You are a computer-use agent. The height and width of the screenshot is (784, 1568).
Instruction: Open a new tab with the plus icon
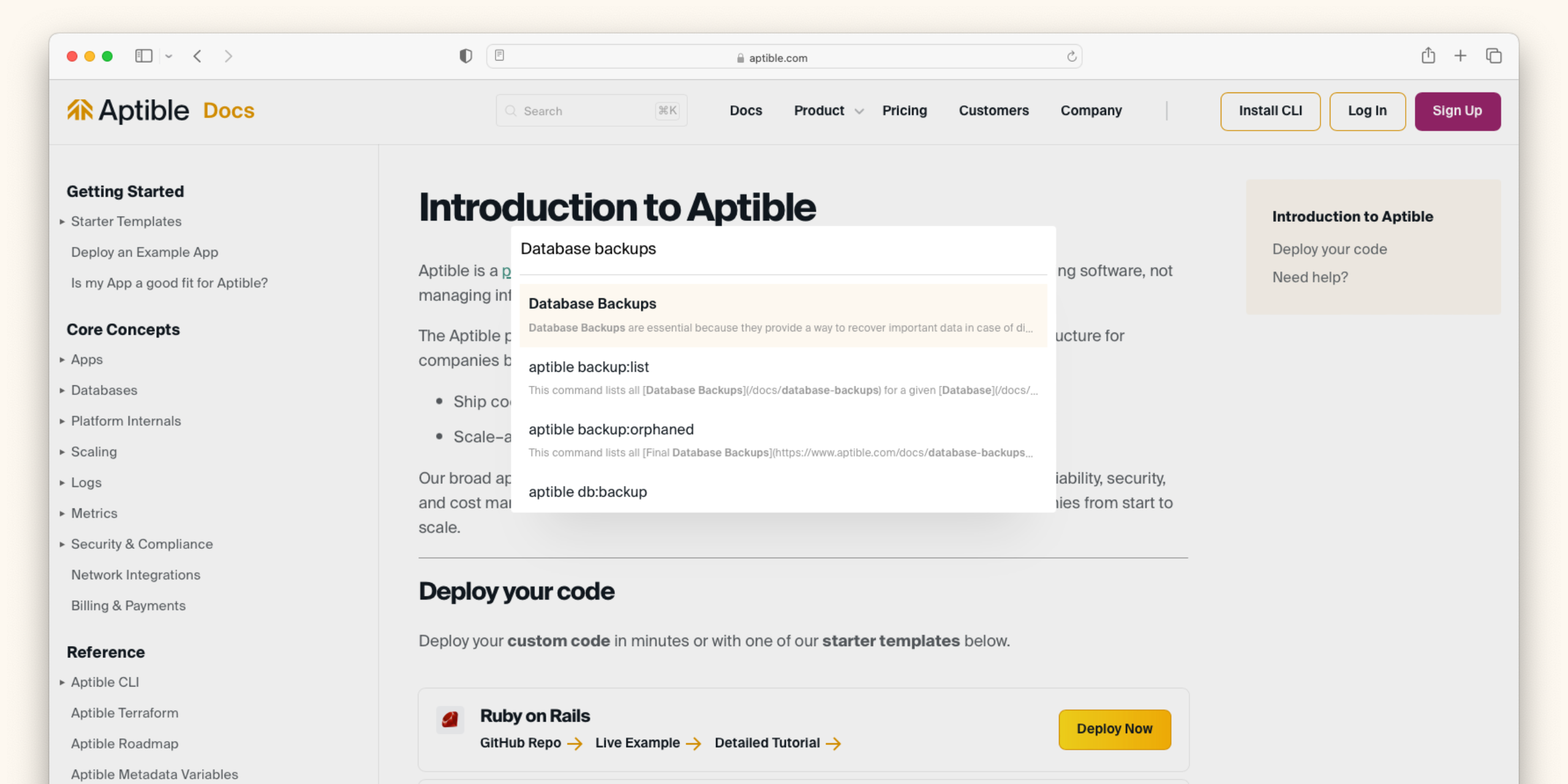(1461, 56)
